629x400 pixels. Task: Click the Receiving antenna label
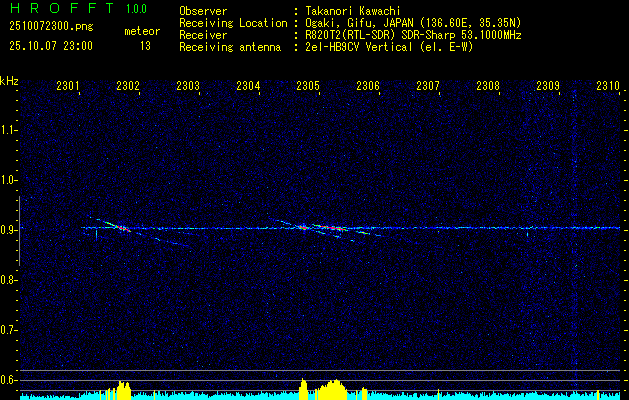[230, 47]
